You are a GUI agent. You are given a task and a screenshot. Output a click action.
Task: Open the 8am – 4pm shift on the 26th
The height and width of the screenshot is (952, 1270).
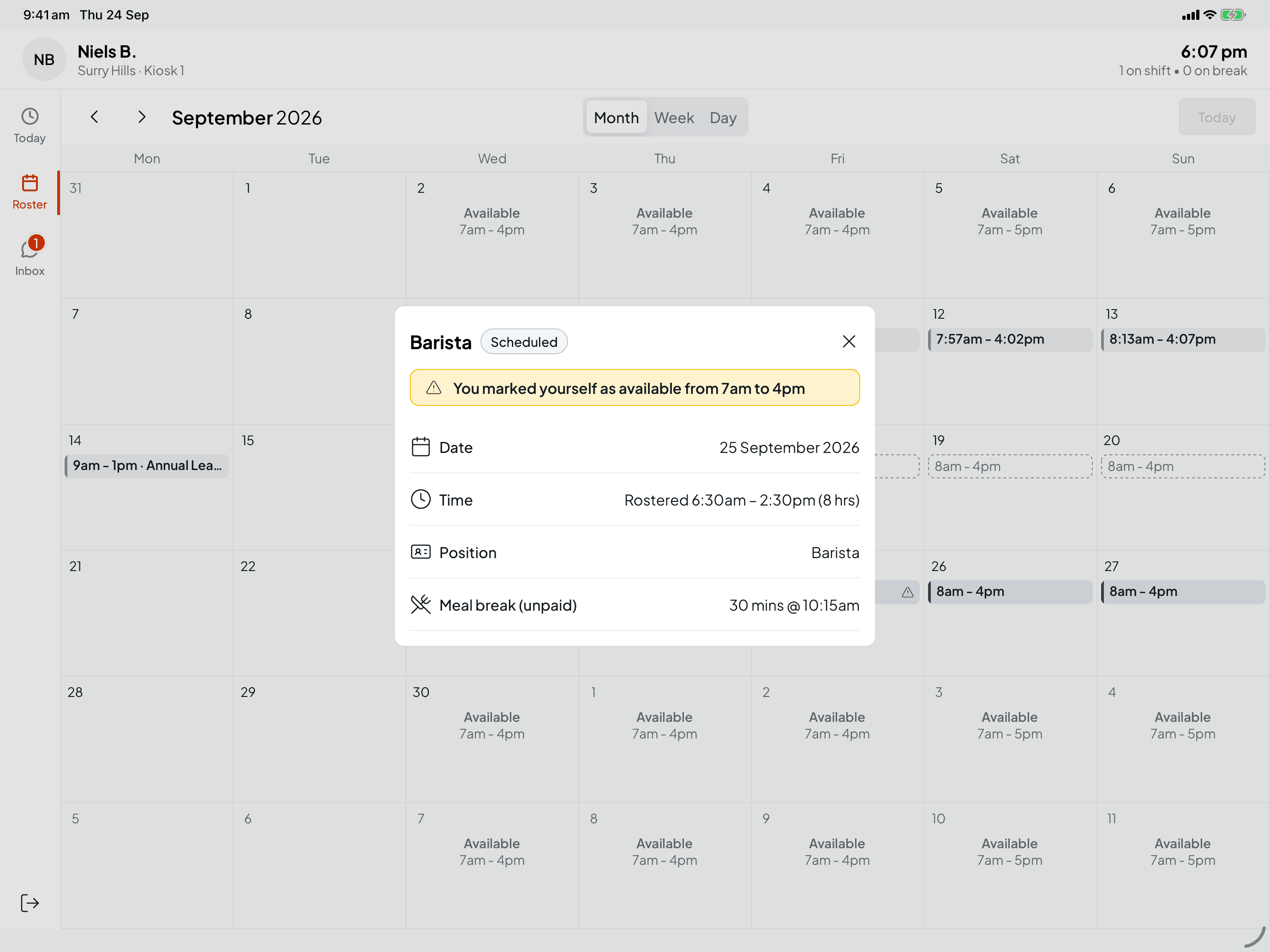tap(1010, 592)
